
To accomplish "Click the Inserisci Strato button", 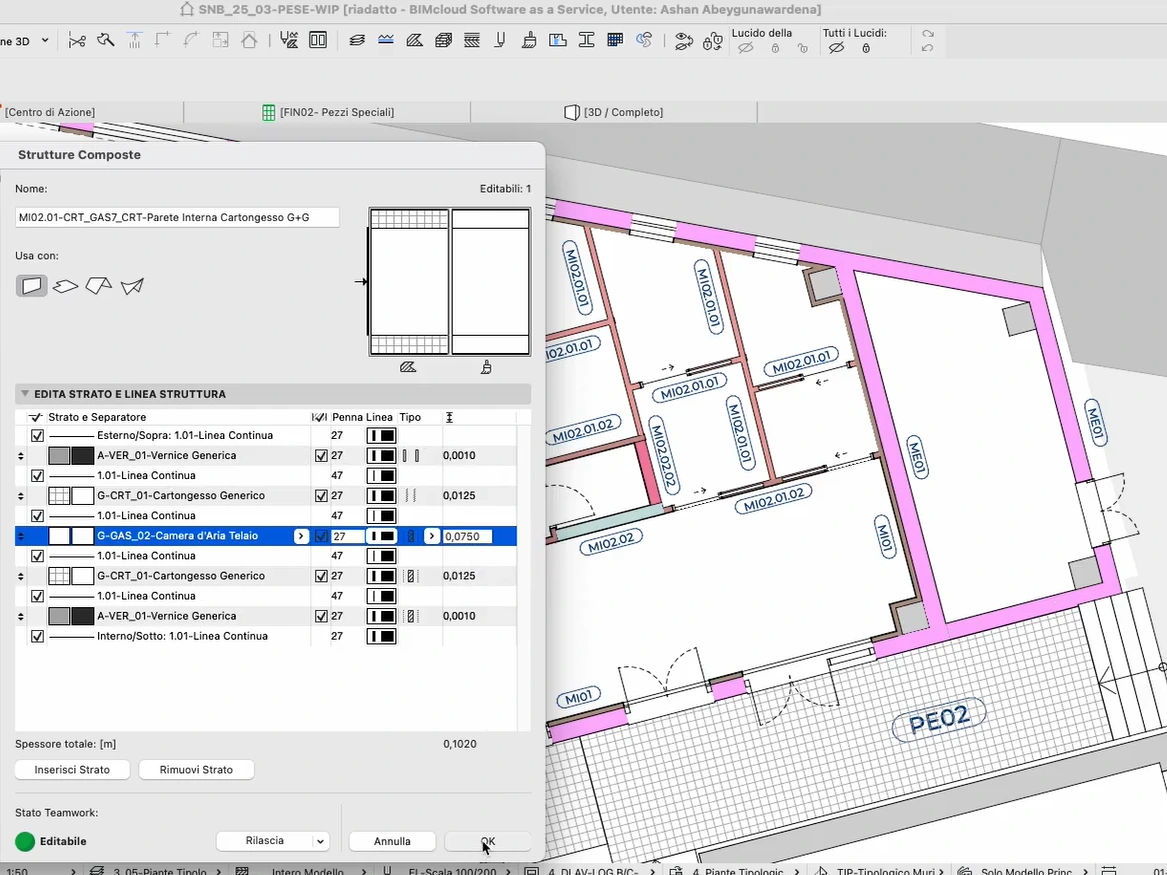I will point(72,770).
